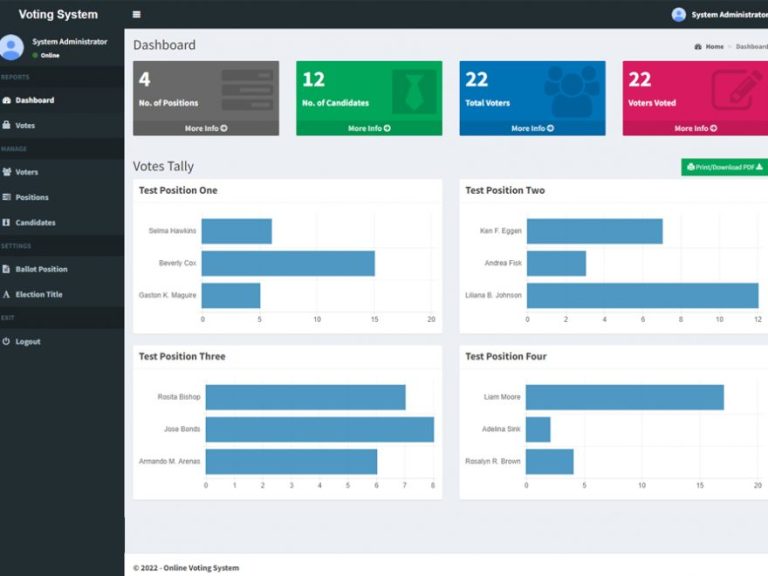
Task: Click the Positions list icon in sidebar
Action: pos(6,197)
